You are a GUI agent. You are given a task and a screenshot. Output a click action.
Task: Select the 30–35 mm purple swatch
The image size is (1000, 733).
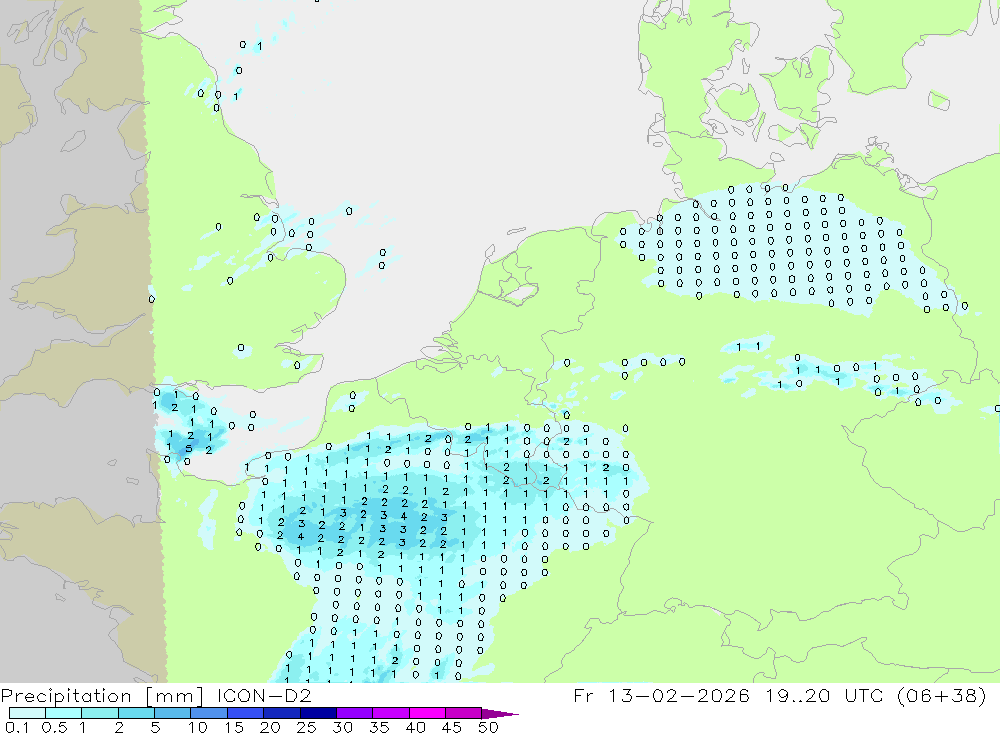(x=354, y=713)
